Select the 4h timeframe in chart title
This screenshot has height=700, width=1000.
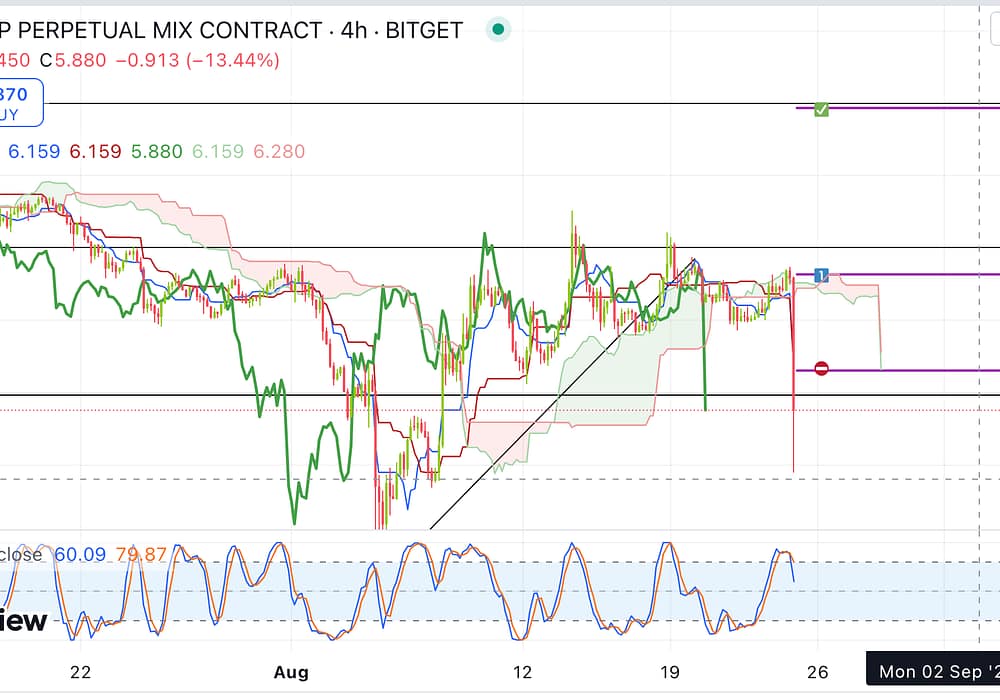[x=353, y=30]
